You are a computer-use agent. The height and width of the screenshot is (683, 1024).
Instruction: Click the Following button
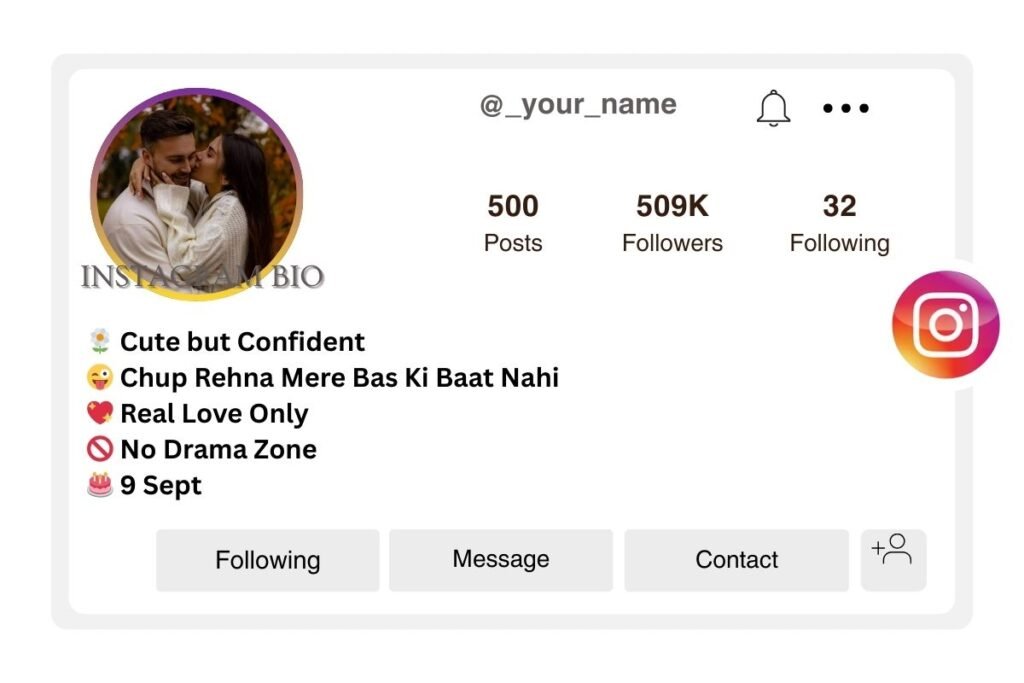click(266, 560)
